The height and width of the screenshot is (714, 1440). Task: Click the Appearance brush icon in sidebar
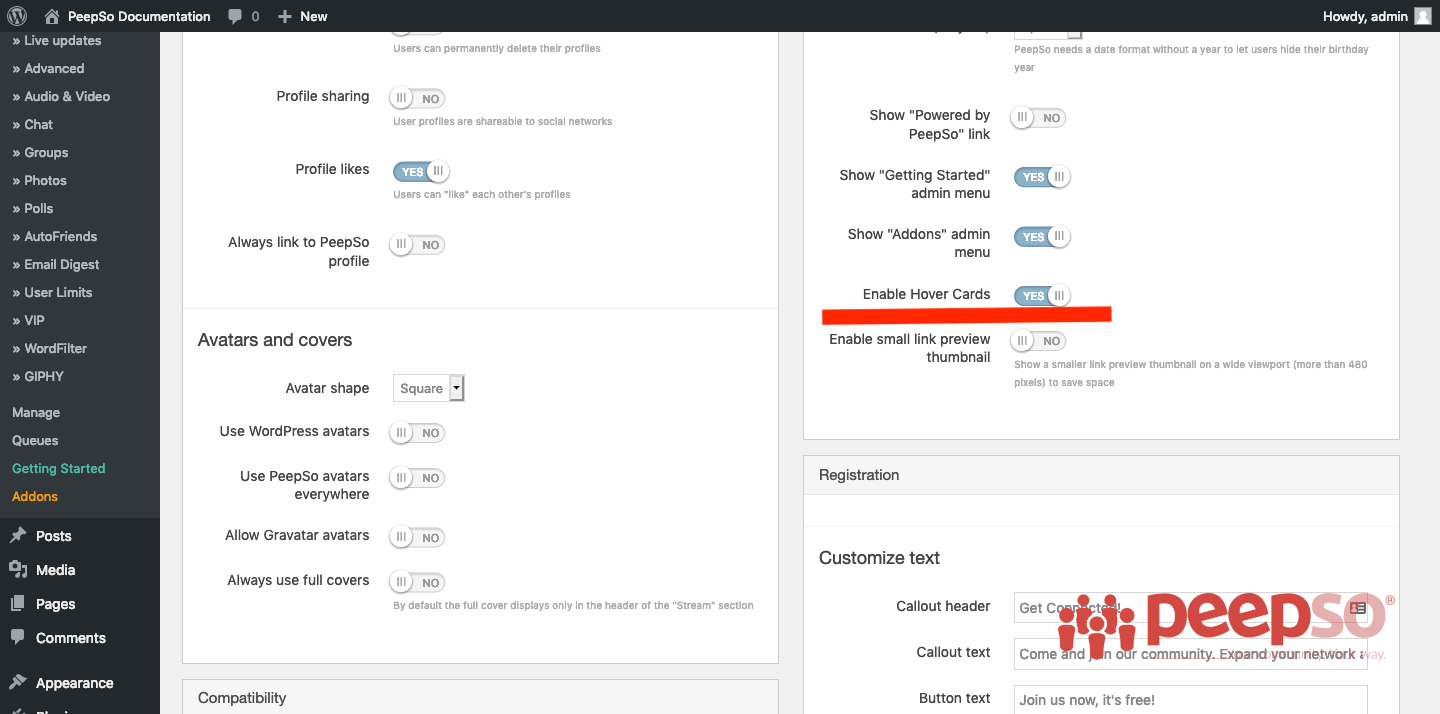coord(18,683)
